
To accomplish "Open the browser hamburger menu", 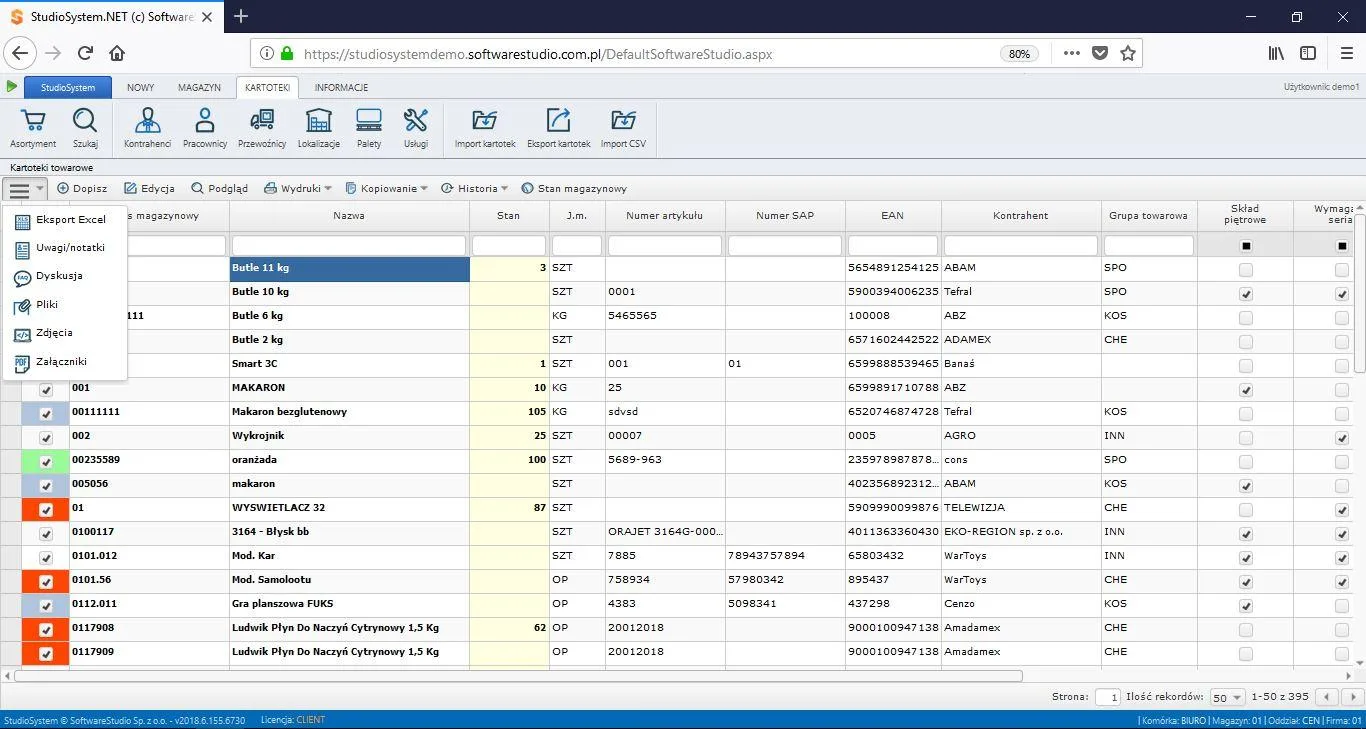I will pos(1346,53).
